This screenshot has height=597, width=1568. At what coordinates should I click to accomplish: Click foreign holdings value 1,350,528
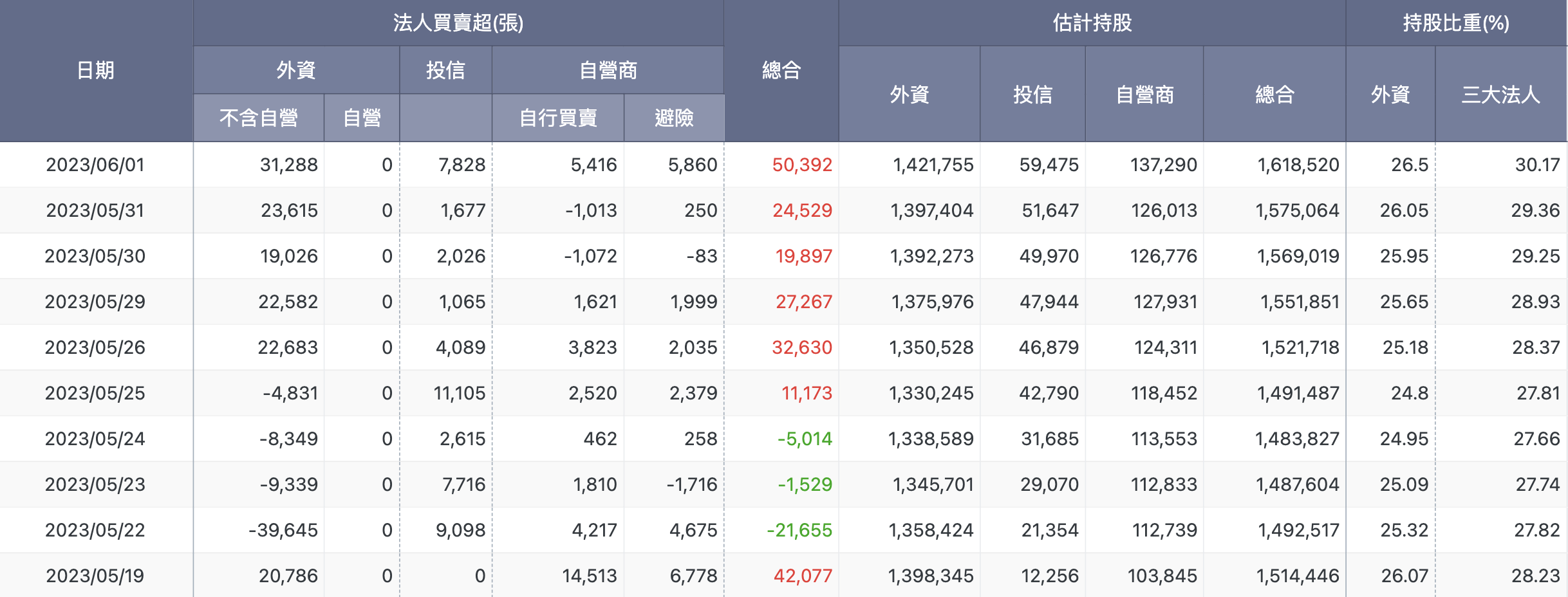point(931,347)
